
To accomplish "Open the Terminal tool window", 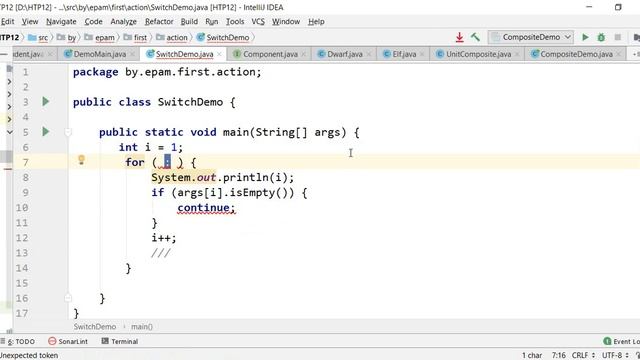I will pyautogui.click(x=120, y=341).
